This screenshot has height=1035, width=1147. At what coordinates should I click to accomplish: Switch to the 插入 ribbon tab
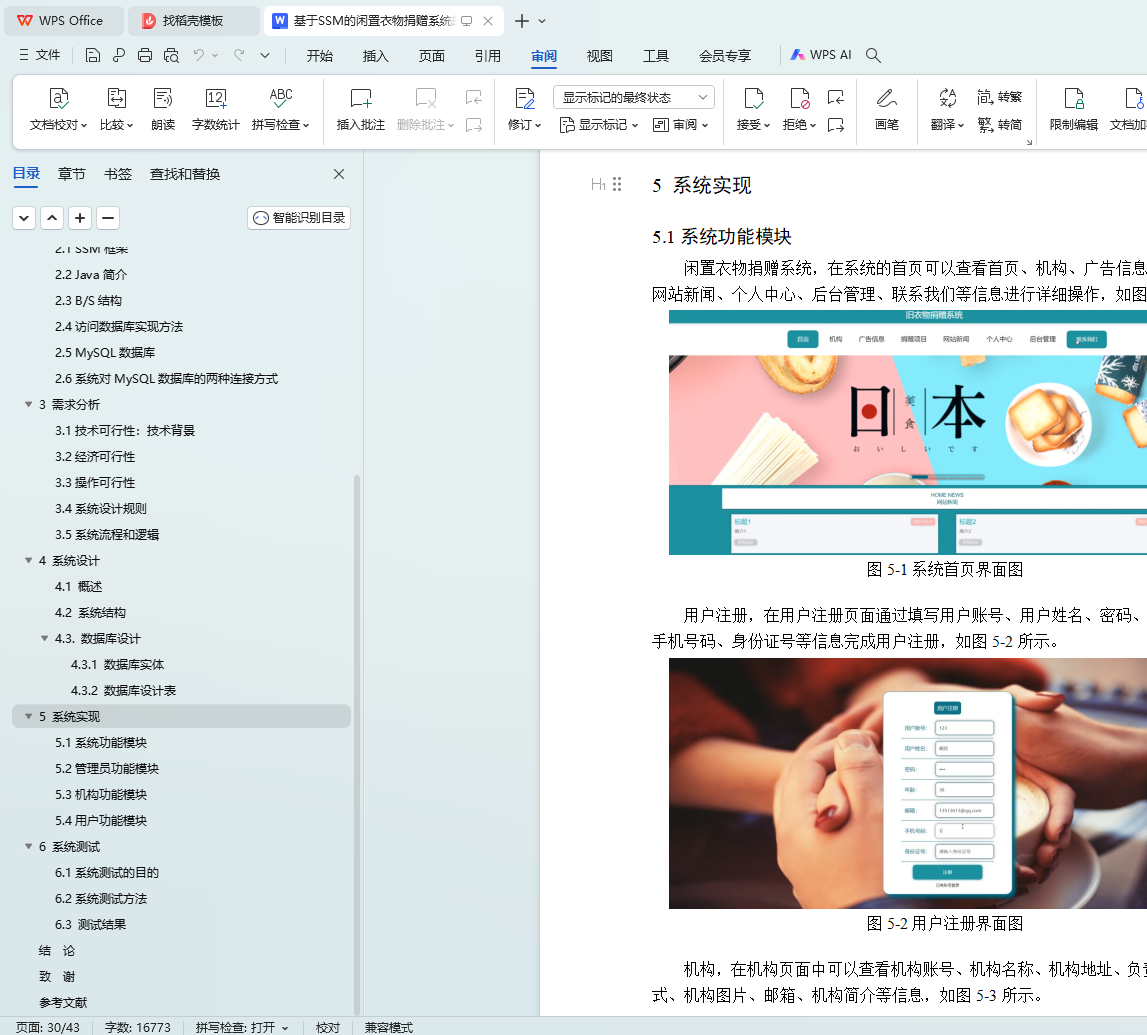(375, 56)
